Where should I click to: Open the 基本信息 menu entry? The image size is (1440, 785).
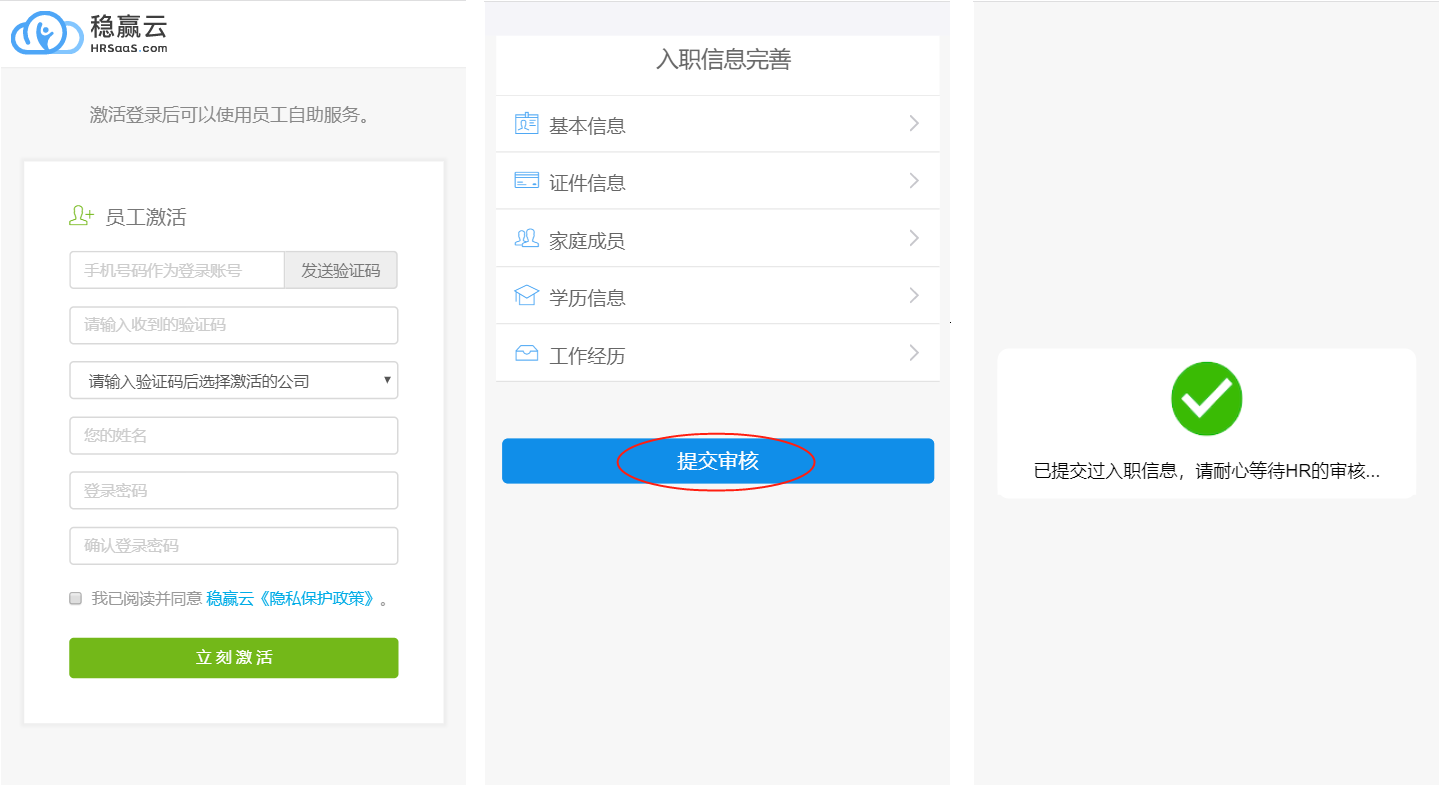[x=718, y=124]
